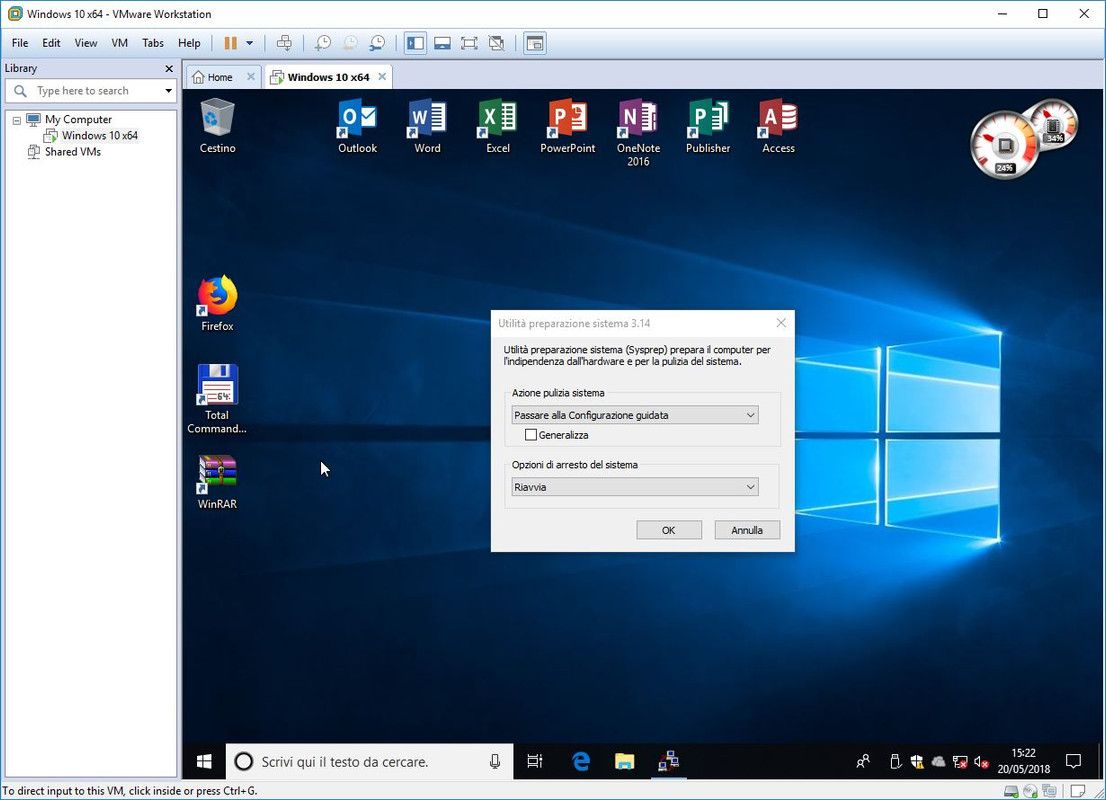This screenshot has width=1106, height=800.
Task: Open the Azione pulizia sistema dropdown
Action: (x=635, y=415)
